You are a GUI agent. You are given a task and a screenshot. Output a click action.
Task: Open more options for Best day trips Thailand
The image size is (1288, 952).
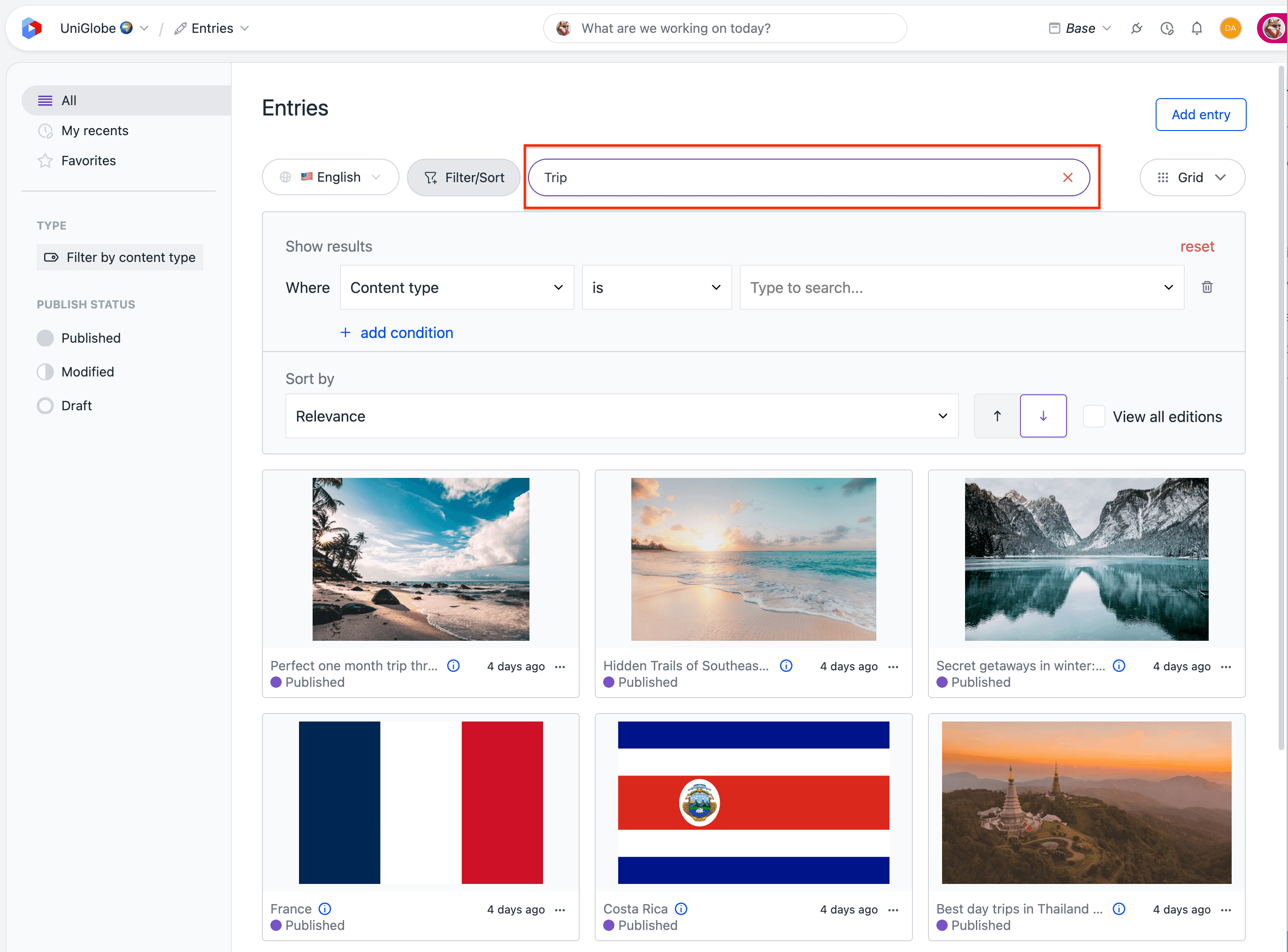pos(1226,910)
